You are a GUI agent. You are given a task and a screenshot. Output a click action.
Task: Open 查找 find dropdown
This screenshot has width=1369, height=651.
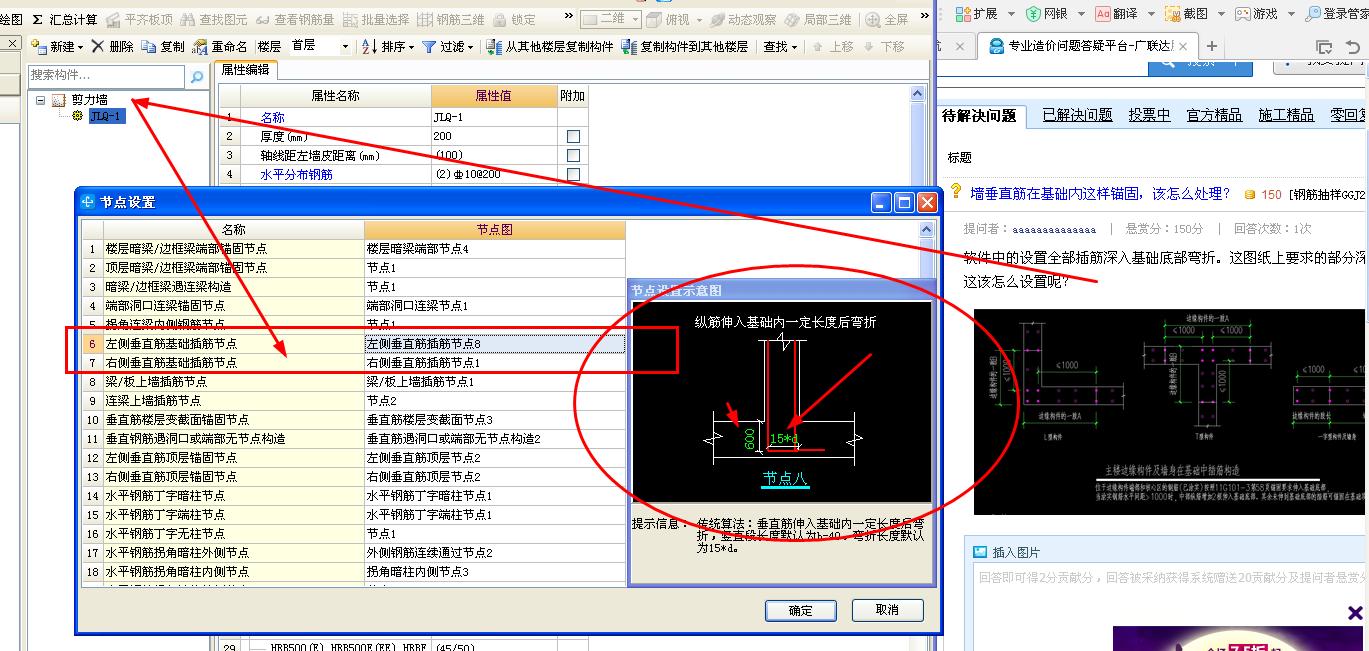(x=780, y=46)
